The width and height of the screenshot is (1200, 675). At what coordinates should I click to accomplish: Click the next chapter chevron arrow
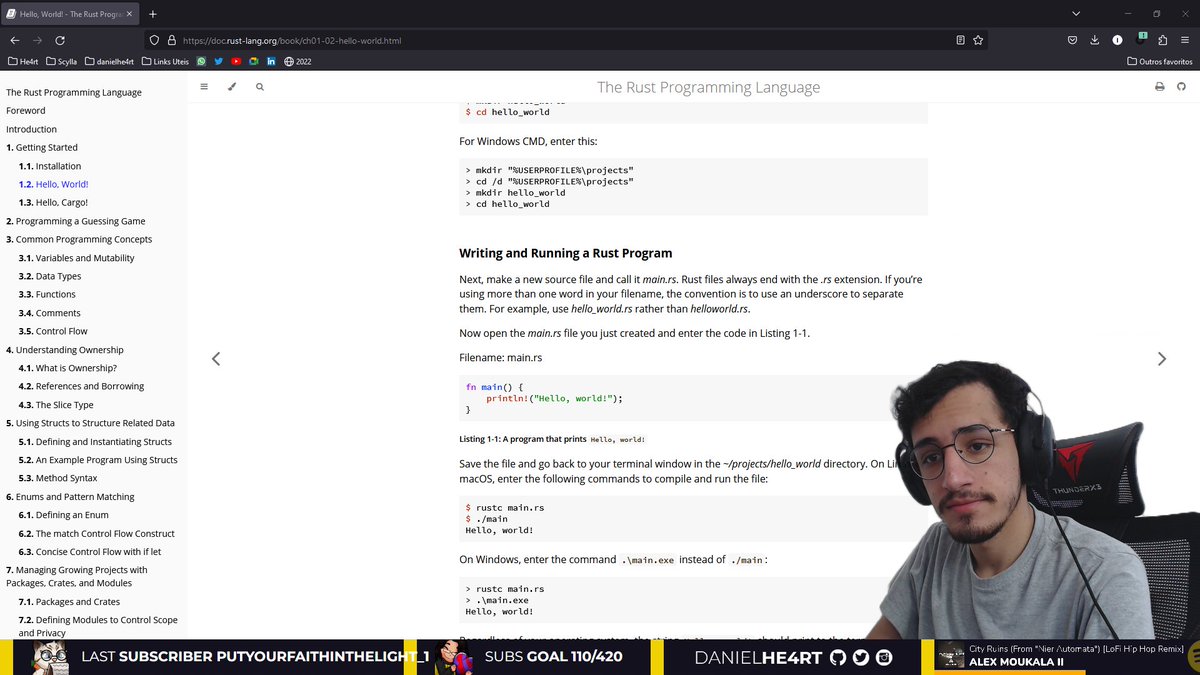tap(1162, 358)
